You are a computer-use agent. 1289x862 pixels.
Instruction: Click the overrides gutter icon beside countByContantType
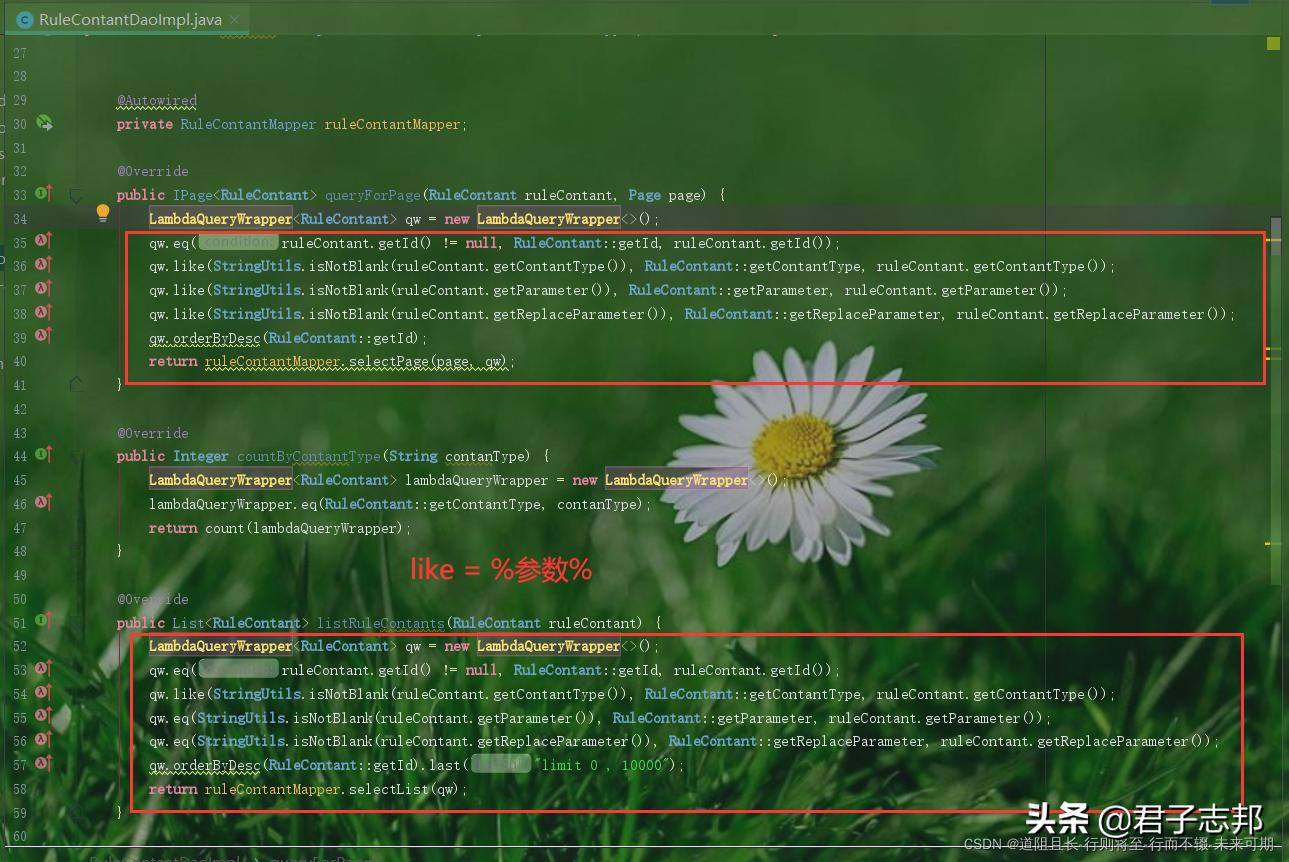pyautogui.click(x=43, y=455)
